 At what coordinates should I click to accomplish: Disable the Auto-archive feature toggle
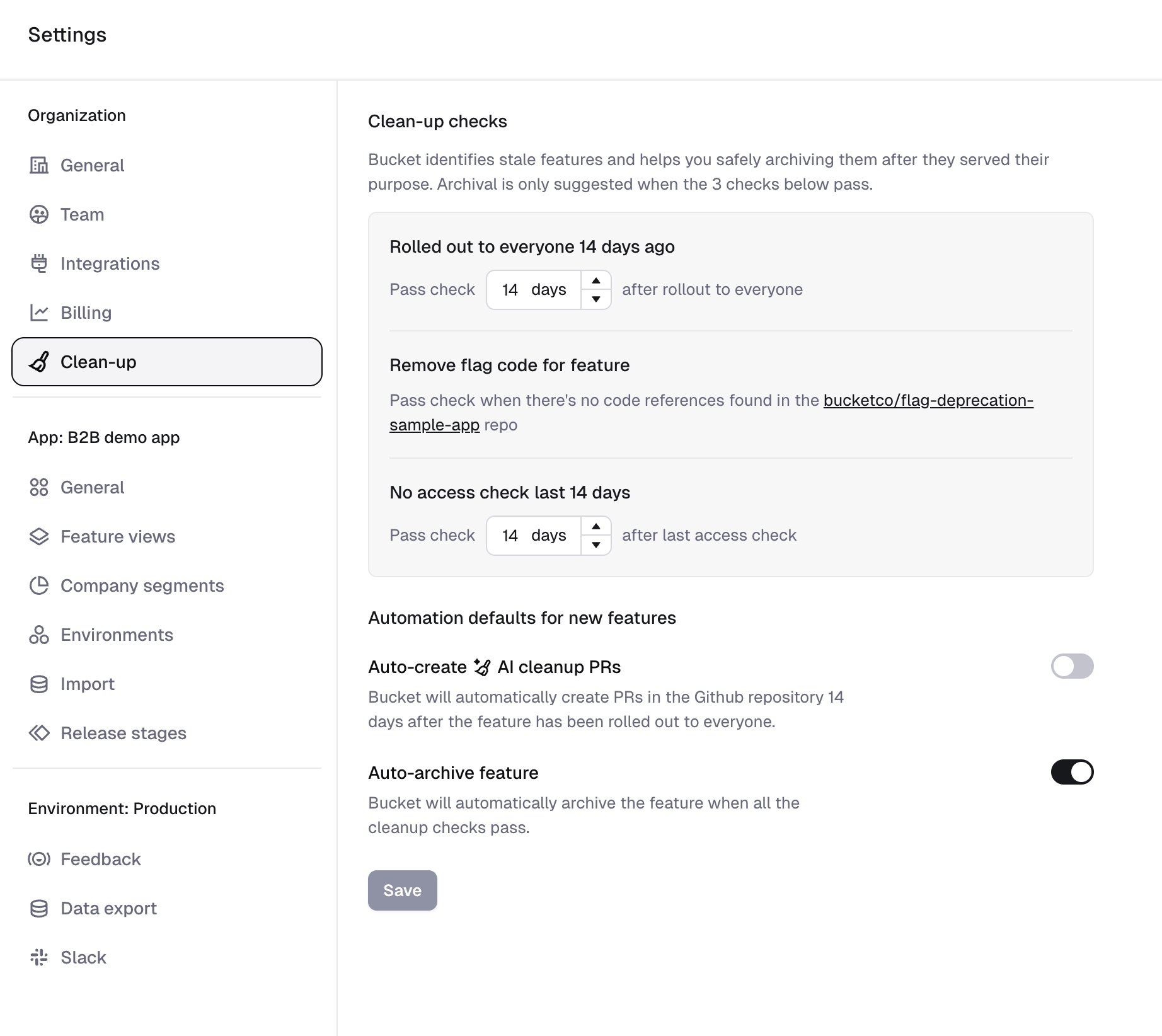tap(1072, 772)
